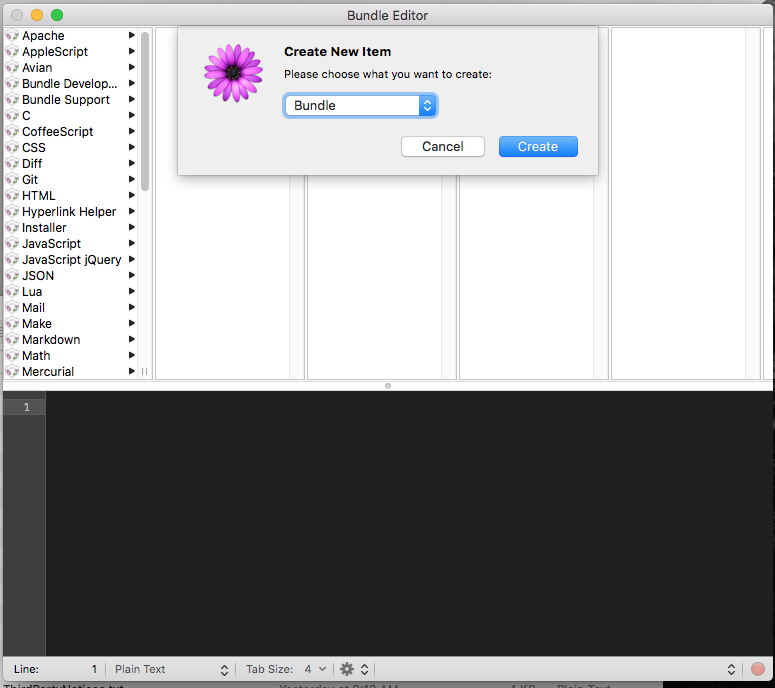Viewport: 775px width, 688px height.
Task: Click the Mercurial bundle icon
Action: [12, 372]
